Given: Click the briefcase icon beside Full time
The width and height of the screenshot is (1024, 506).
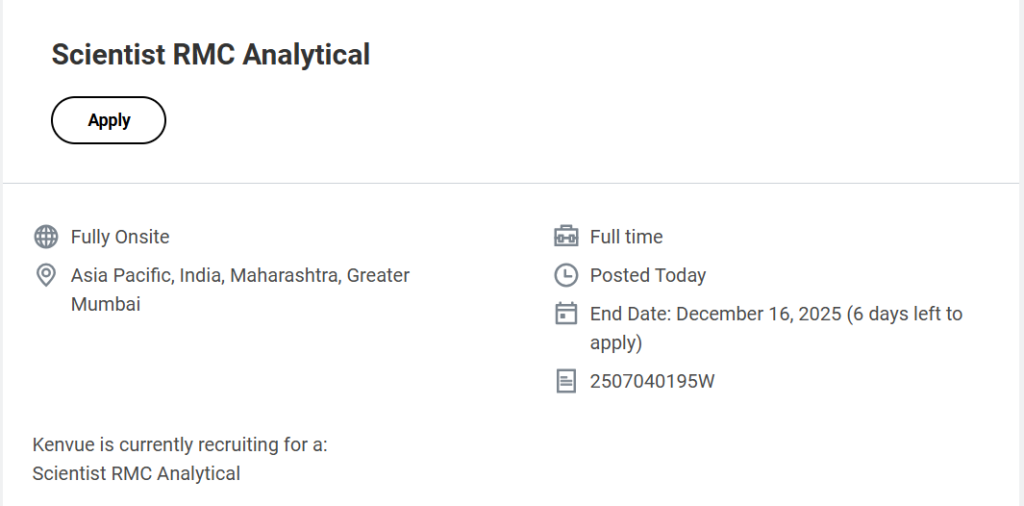Looking at the screenshot, I should pyautogui.click(x=566, y=237).
